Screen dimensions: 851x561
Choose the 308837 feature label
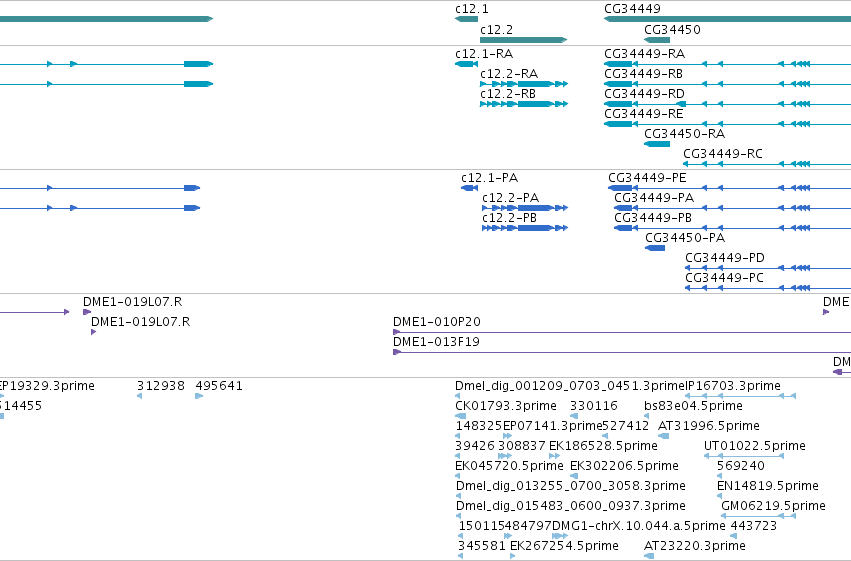[522, 447]
